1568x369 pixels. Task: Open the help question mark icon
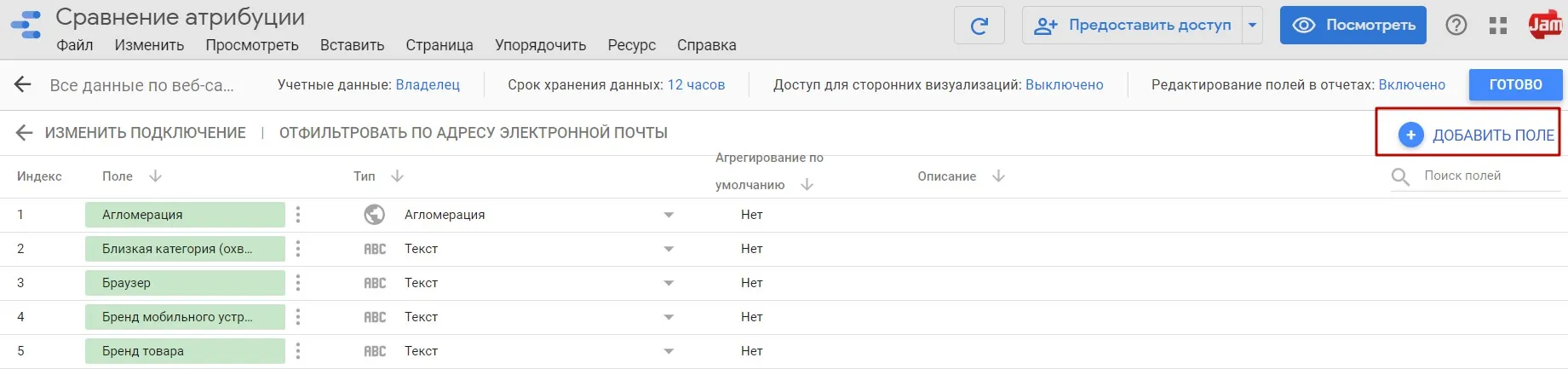click(1456, 26)
